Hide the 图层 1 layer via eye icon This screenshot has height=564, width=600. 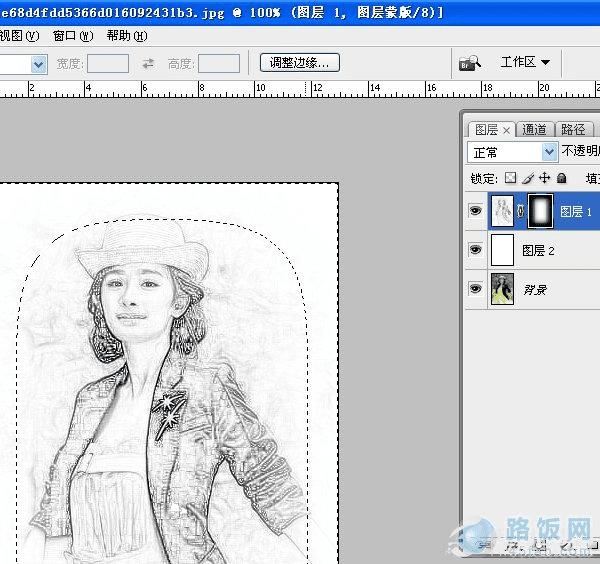[475, 211]
